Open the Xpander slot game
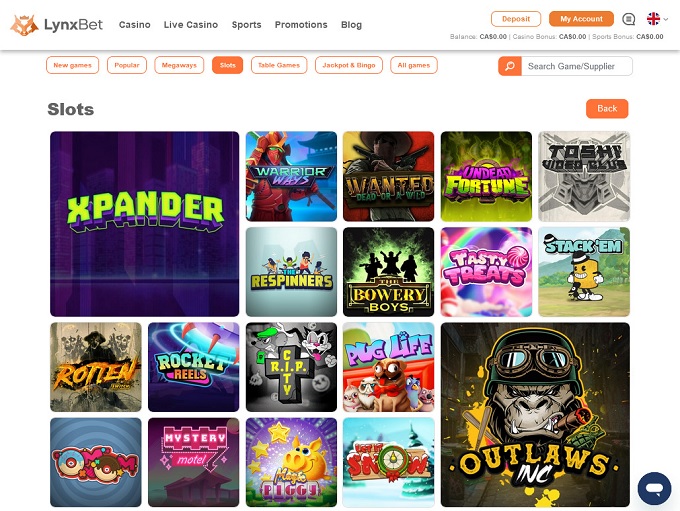 point(144,224)
